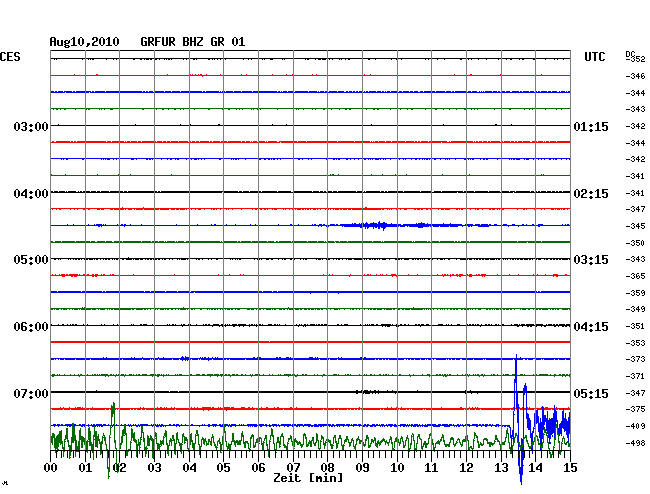Click the 04 minute axis label
This screenshot has width=650, height=494.
[189, 467]
